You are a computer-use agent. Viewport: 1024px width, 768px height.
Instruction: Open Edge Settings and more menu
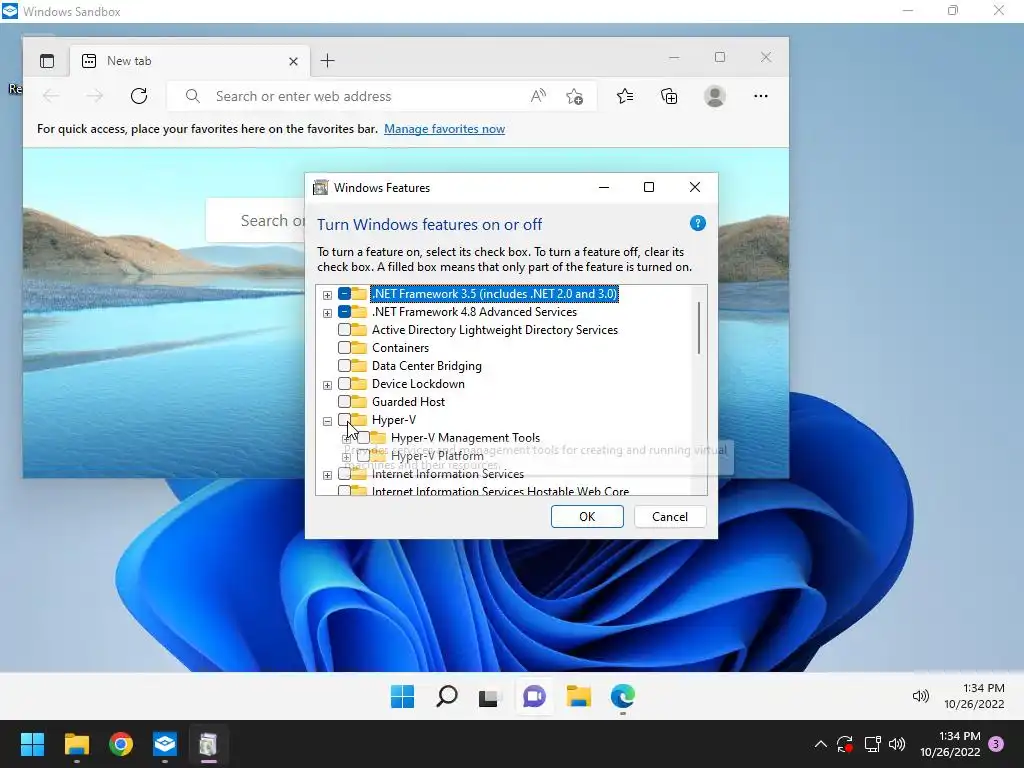click(x=761, y=97)
